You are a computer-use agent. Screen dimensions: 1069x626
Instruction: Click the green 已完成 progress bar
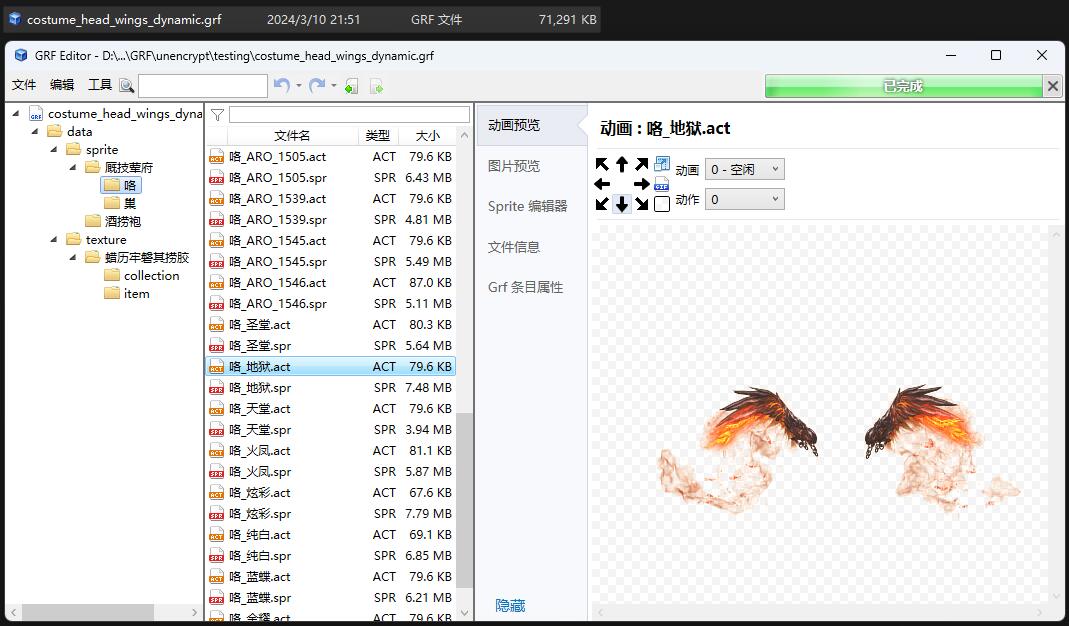coord(903,87)
